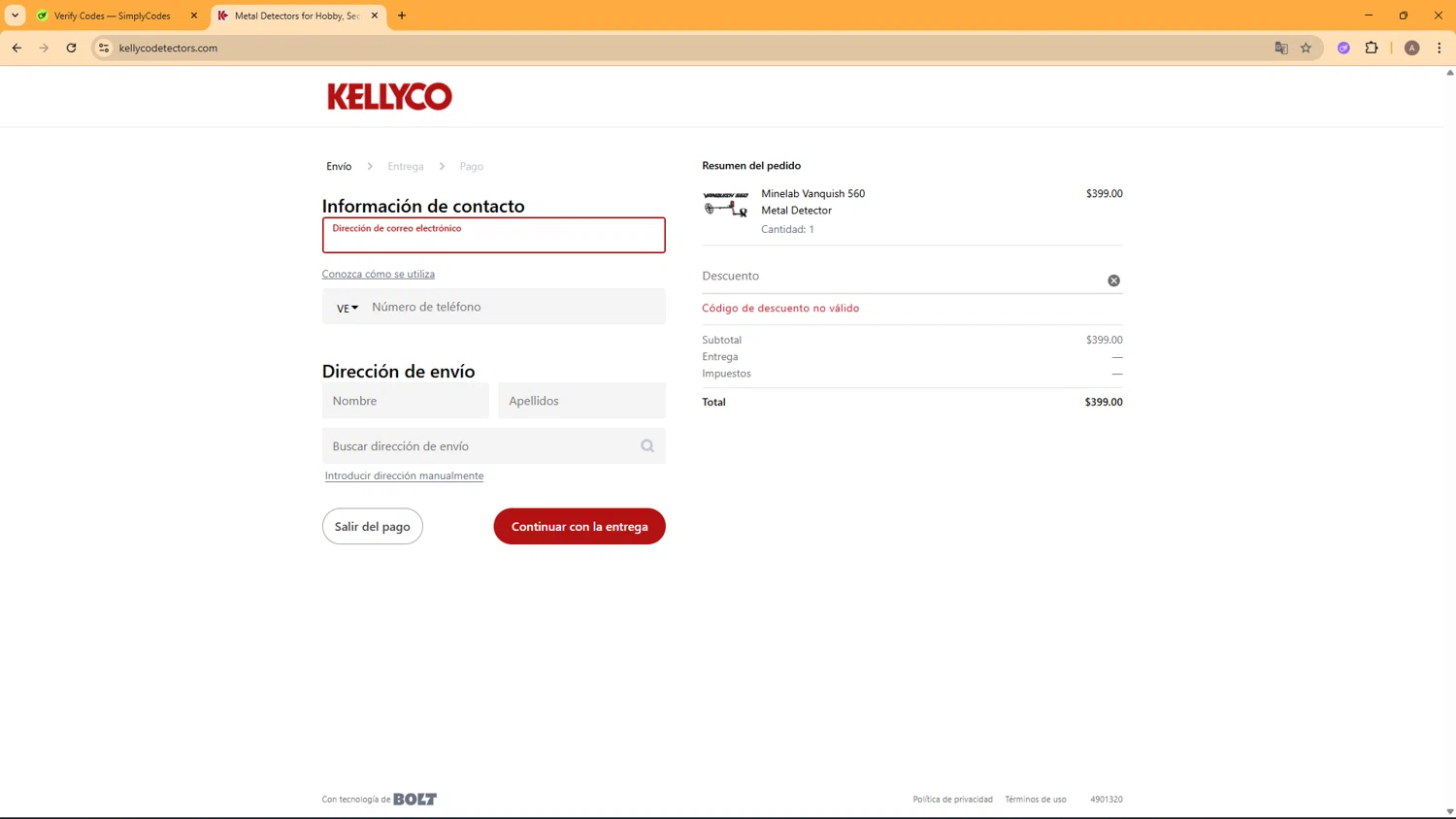Open the extensions puzzle icon
The height and width of the screenshot is (819, 1456).
[1372, 48]
